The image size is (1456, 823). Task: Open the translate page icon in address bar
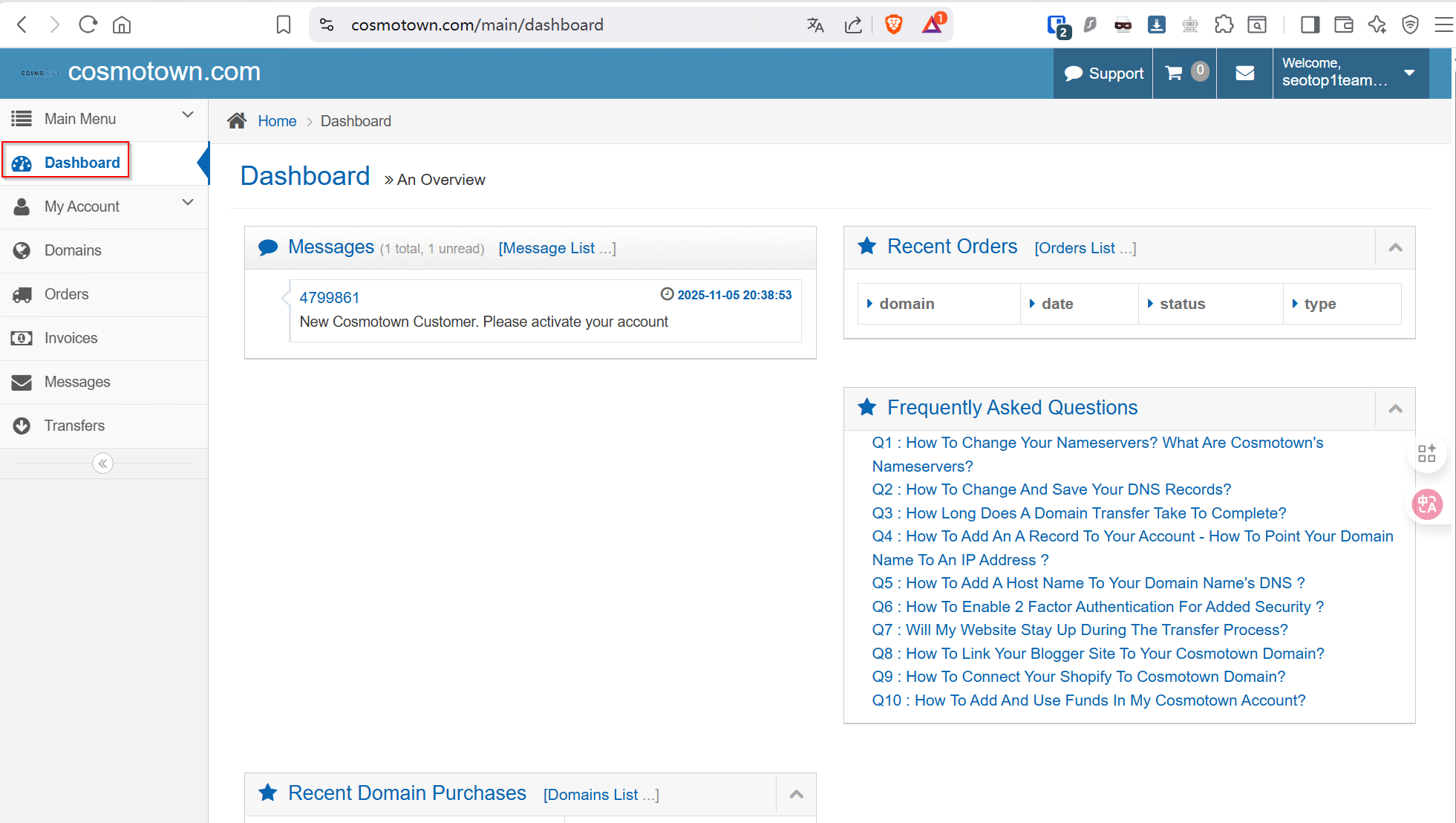pos(815,25)
